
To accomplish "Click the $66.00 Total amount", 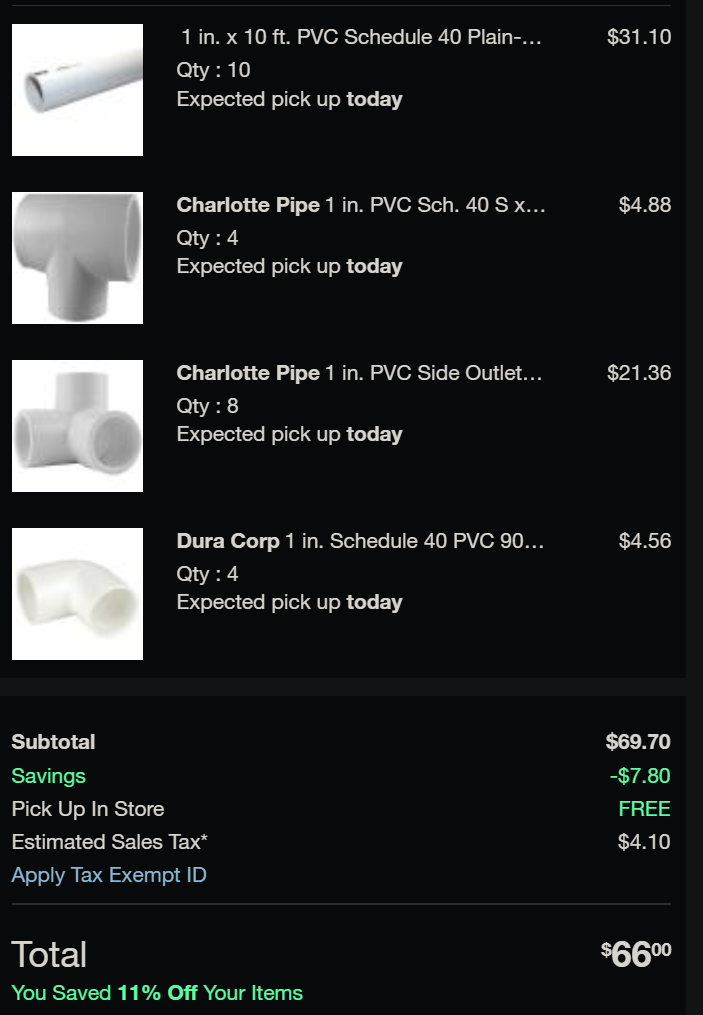I will click(x=636, y=954).
